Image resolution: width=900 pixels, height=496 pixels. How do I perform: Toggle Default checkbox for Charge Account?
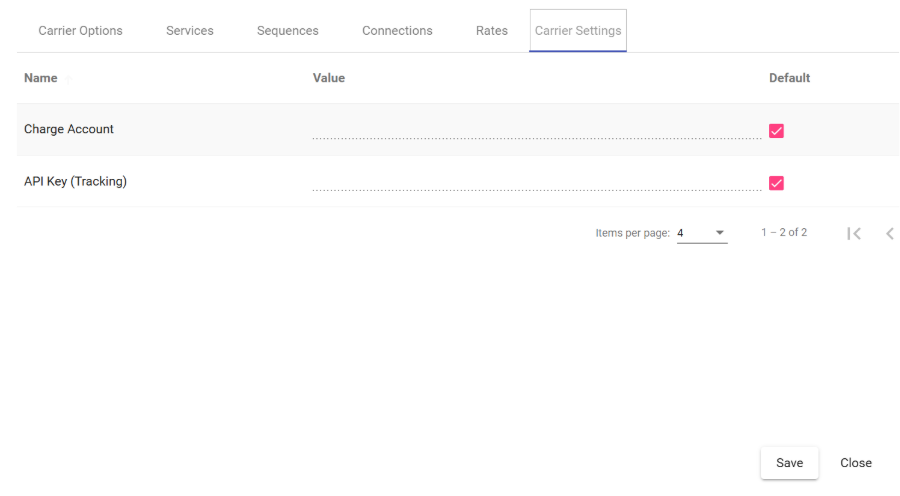(776, 130)
